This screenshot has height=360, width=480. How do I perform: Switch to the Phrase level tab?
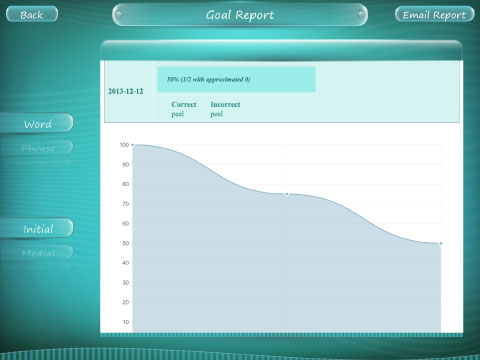click(x=37, y=147)
